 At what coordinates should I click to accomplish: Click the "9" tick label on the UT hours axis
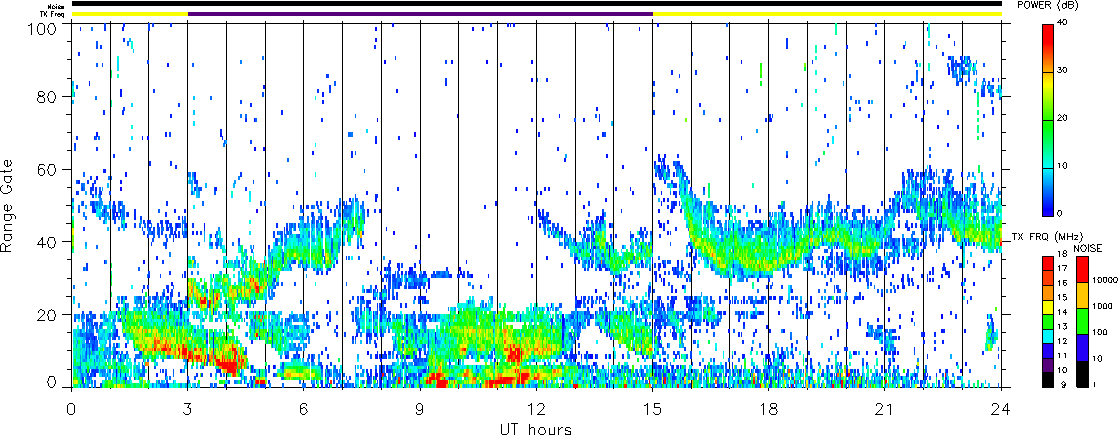point(420,410)
